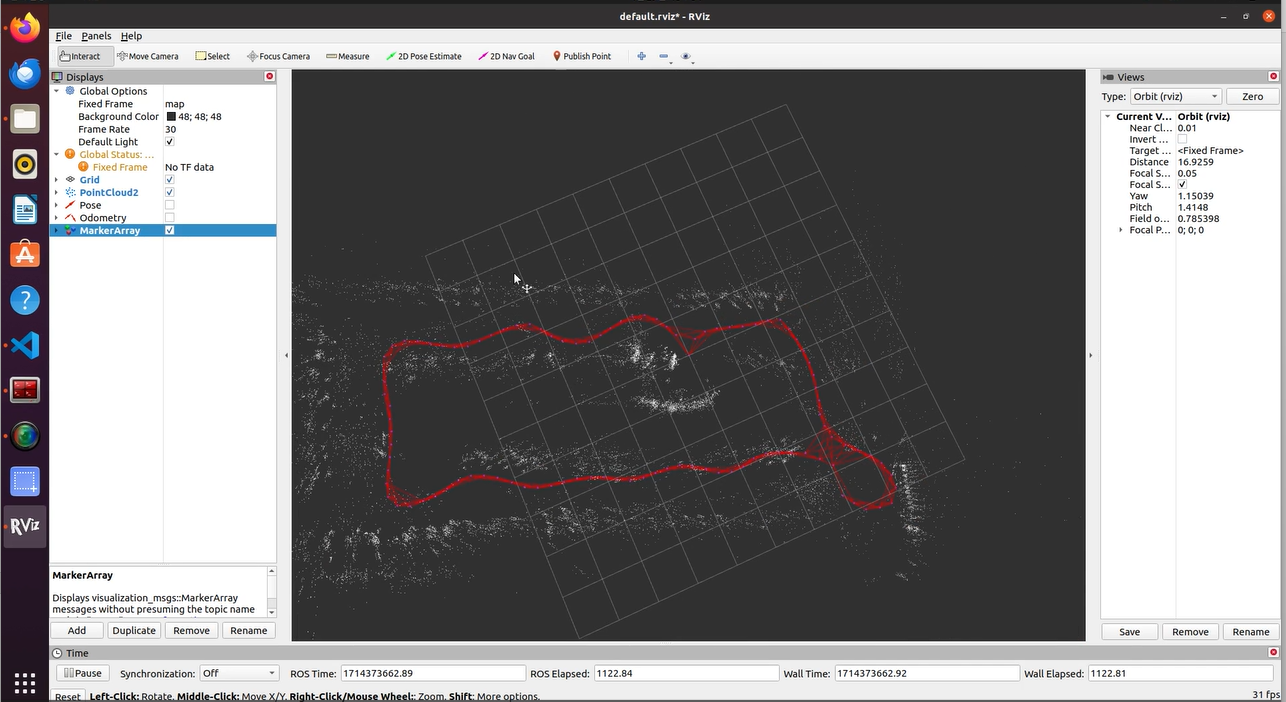Image resolution: width=1286 pixels, height=702 pixels.
Task: Open the screenshot tool in the dock
Action: (25, 481)
